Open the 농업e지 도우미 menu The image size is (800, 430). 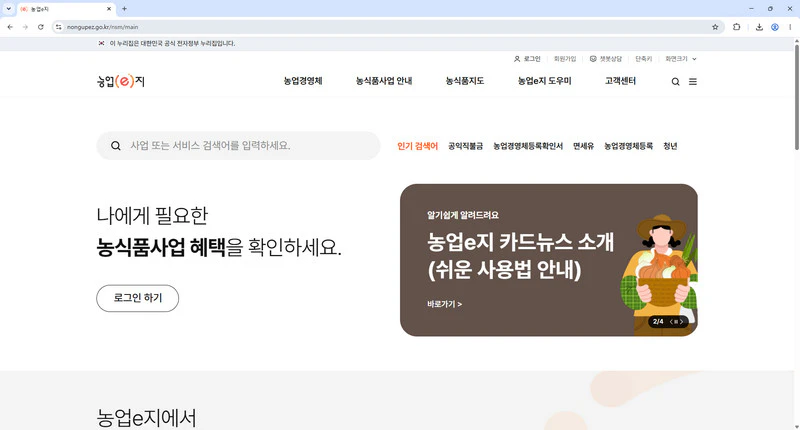pyautogui.click(x=544, y=81)
